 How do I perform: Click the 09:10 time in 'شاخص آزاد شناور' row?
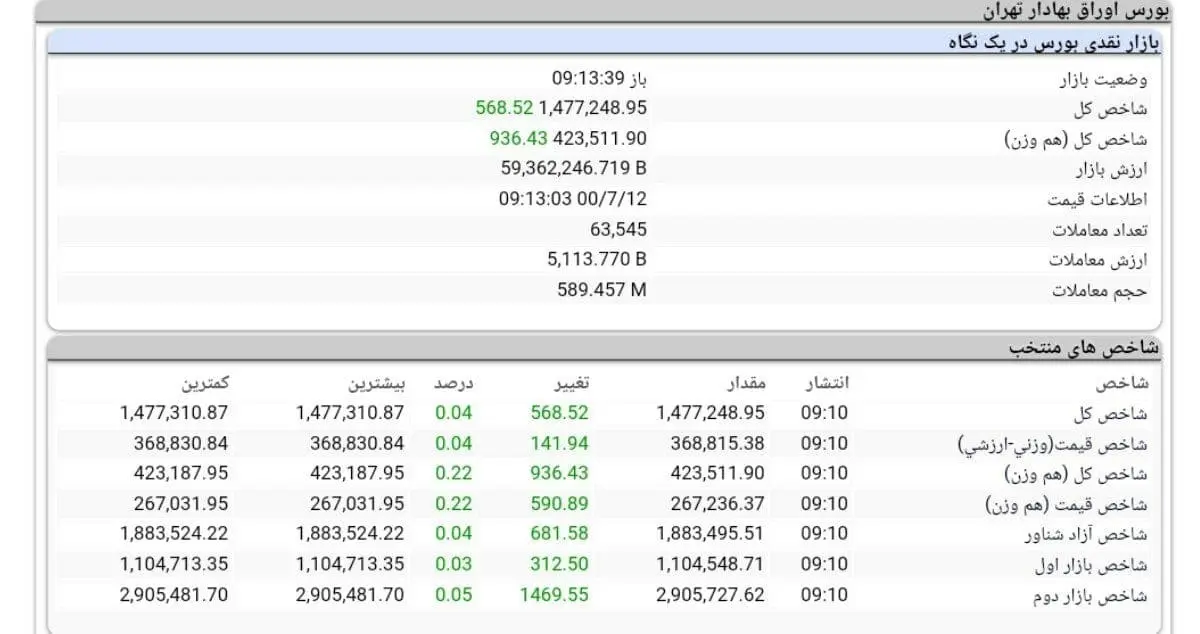click(824, 533)
